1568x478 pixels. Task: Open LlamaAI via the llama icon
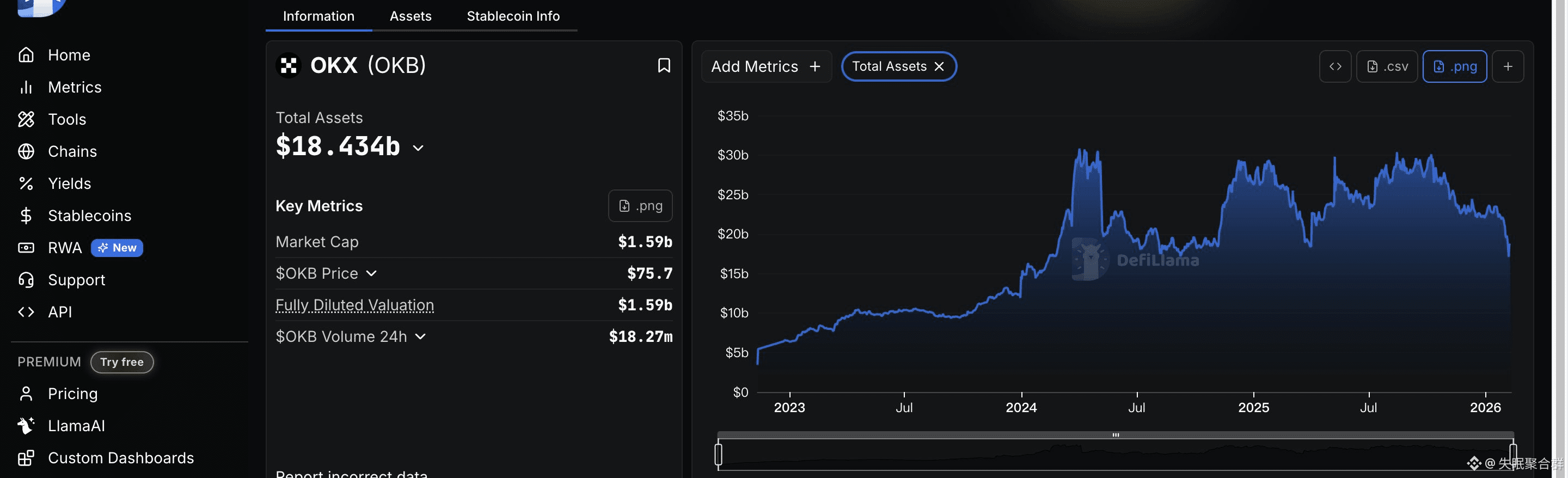[26, 426]
